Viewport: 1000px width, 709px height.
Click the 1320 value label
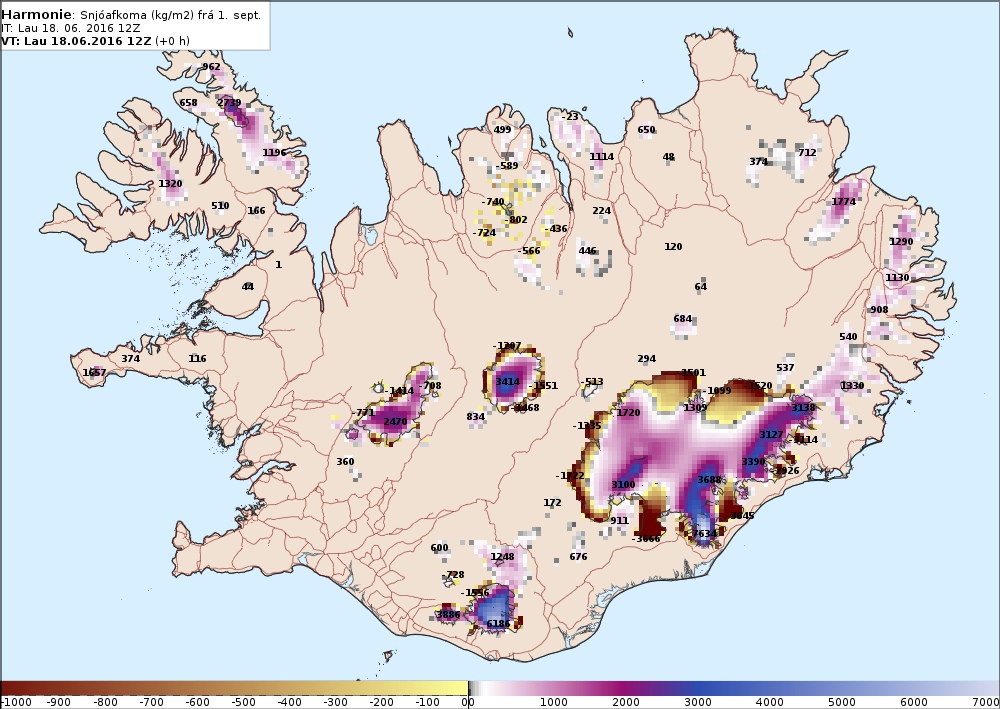(x=170, y=184)
